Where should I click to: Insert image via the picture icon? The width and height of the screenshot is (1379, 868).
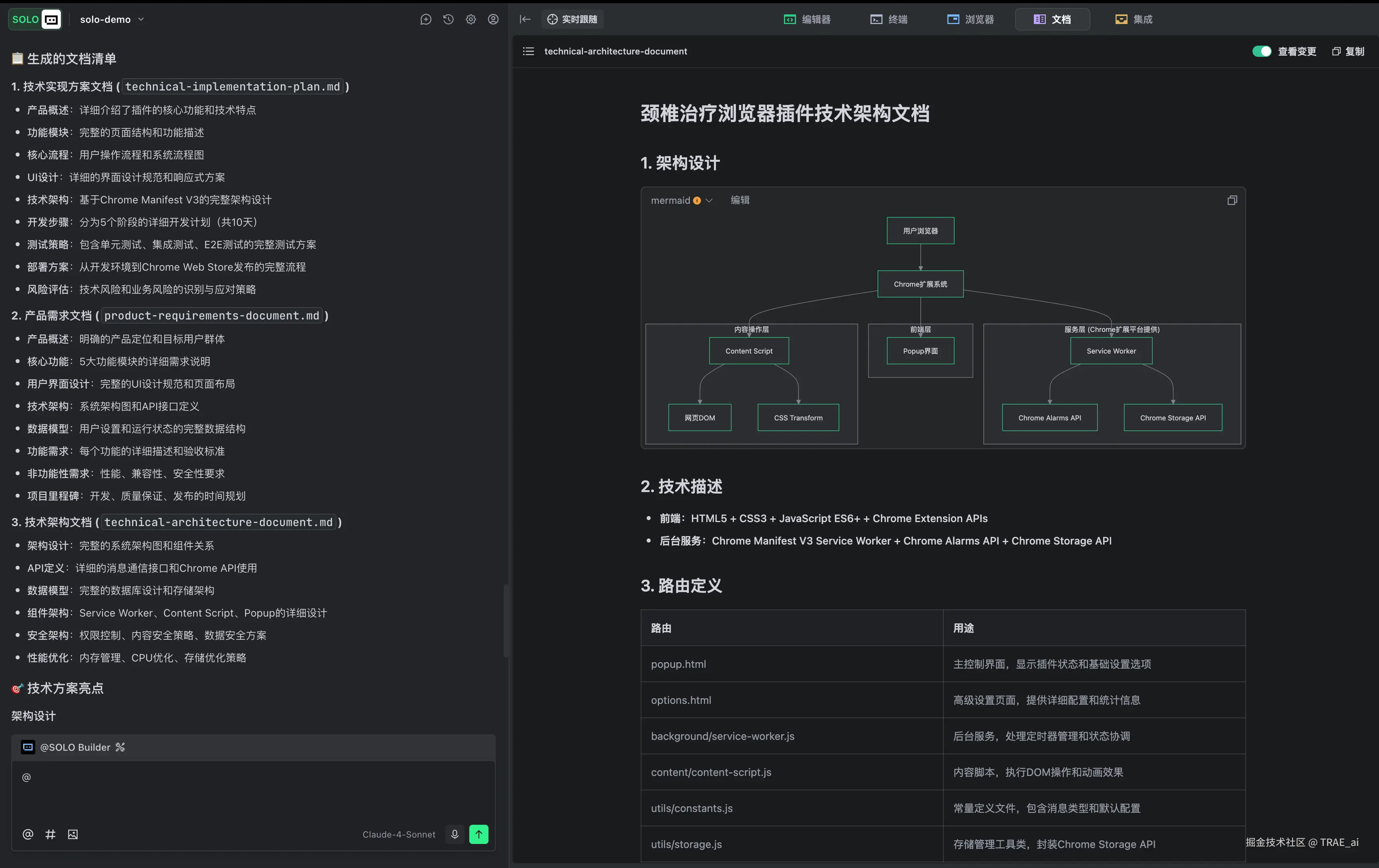tap(73, 834)
